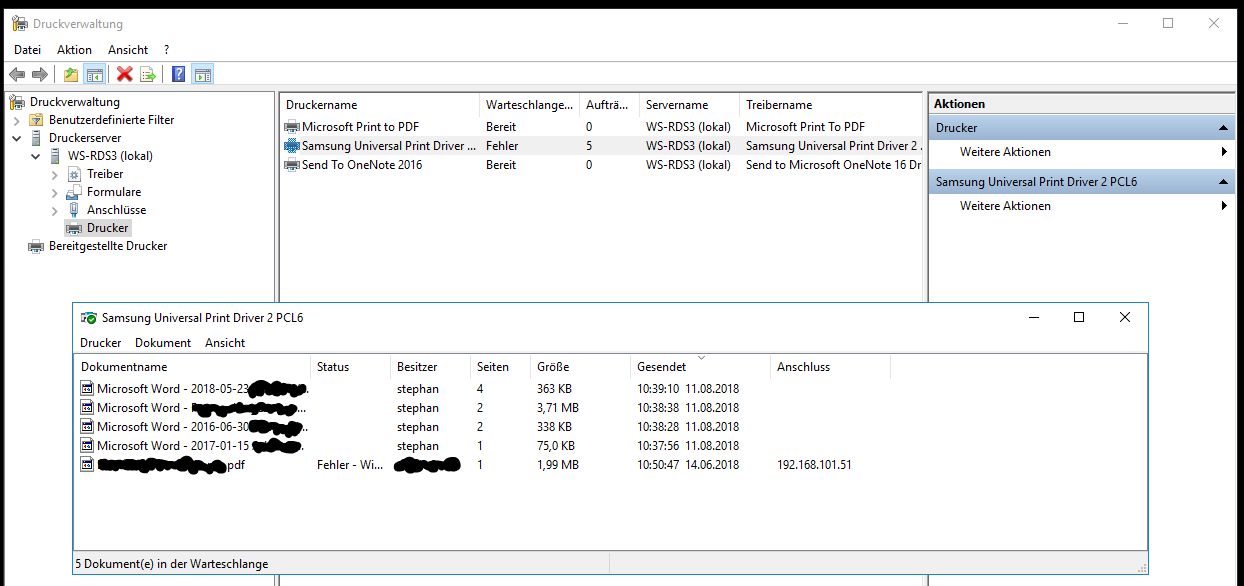The height and width of the screenshot is (586, 1244).
Task: Select the Drucker node label in tree
Action: [107, 228]
